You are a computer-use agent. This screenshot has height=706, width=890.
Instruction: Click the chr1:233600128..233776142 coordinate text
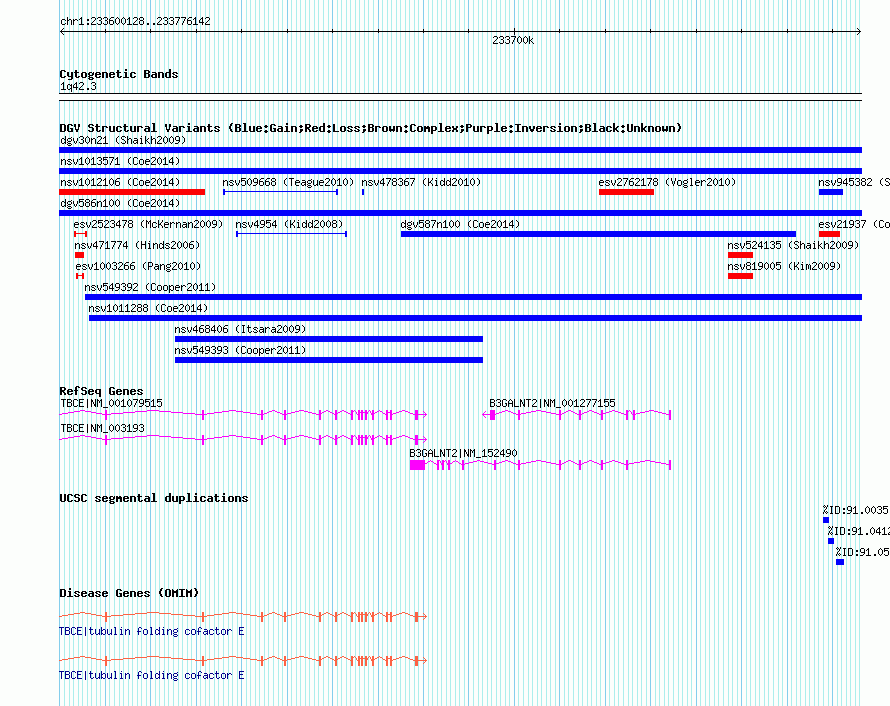(135, 22)
